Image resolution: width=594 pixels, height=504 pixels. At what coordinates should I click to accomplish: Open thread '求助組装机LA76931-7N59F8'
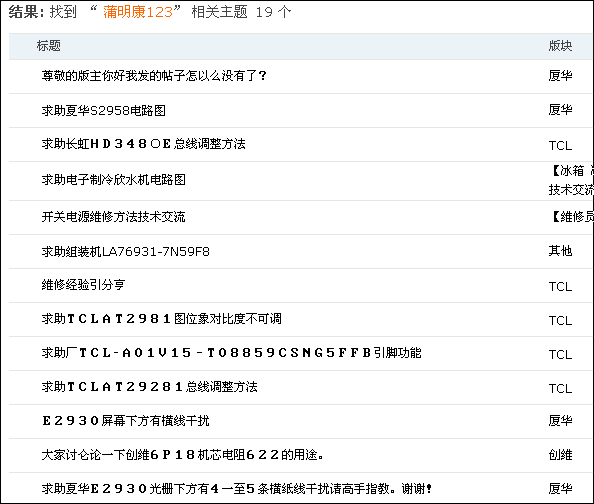126,251
